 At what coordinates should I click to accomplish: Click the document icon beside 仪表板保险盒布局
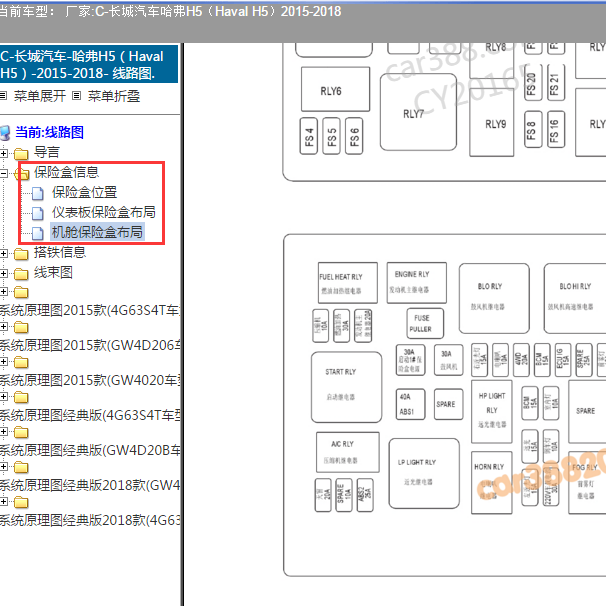tap(37, 213)
